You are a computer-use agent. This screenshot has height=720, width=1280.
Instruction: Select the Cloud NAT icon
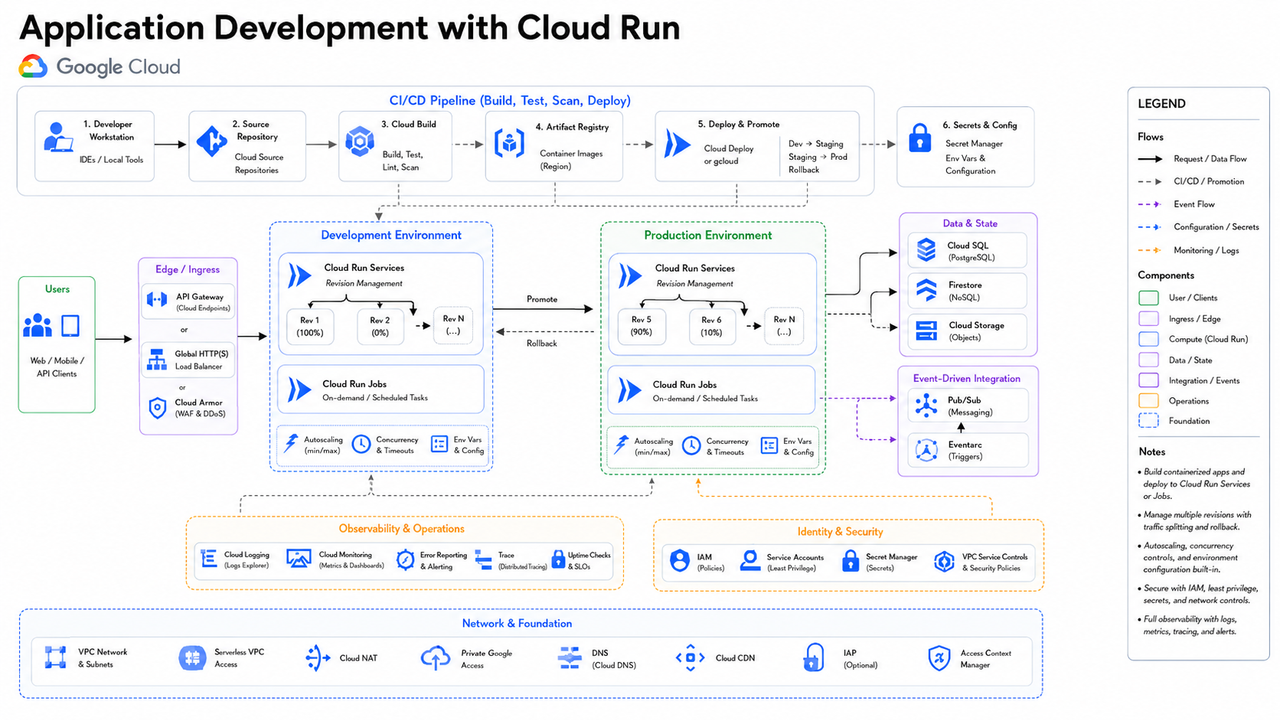coord(318,657)
